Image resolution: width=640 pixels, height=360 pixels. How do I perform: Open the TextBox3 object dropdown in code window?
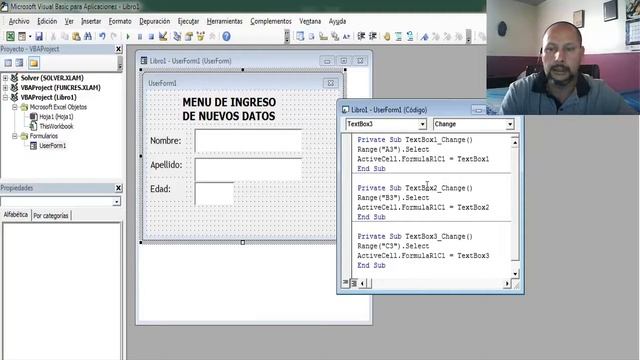pos(422,124)
